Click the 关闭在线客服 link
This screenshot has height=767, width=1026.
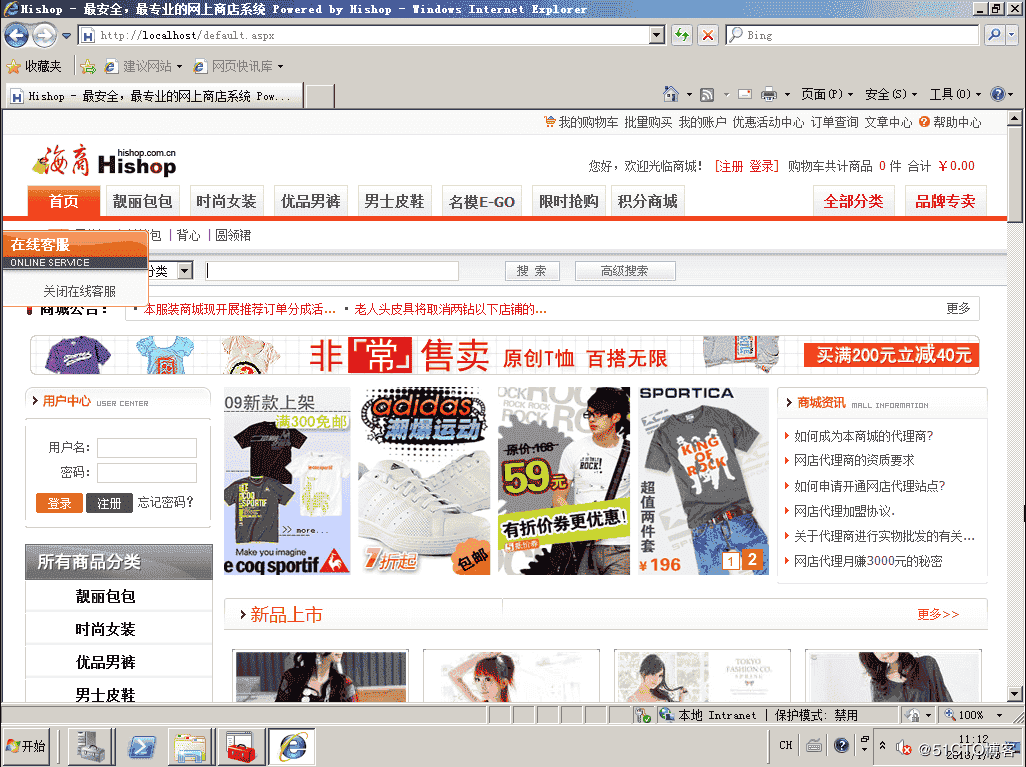[x=79, y=291]
